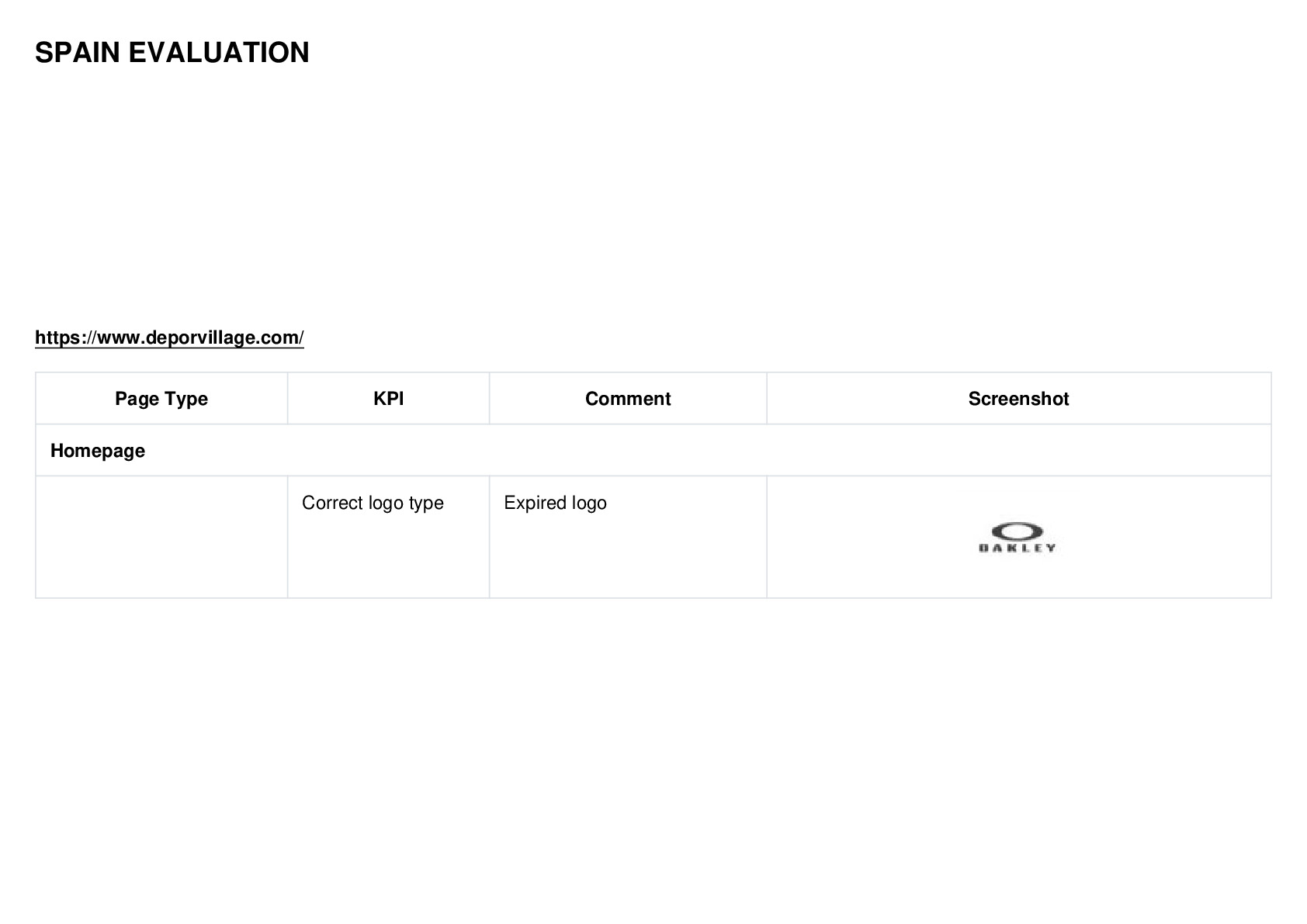Open the deporvillage.com hyperlink
Viewport: 1307px width, 924px height.
tap(169, 337)
